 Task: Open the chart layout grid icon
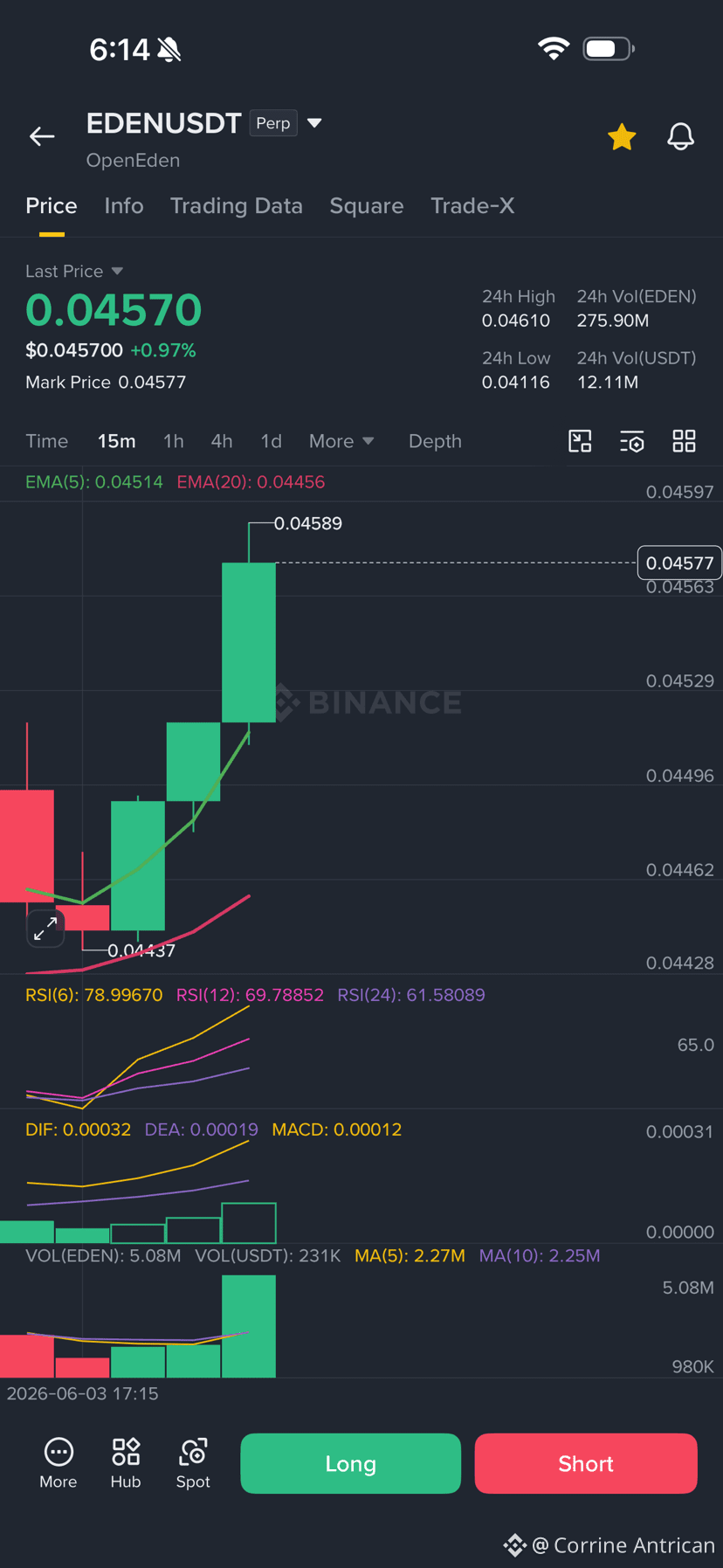pos(684,441)
